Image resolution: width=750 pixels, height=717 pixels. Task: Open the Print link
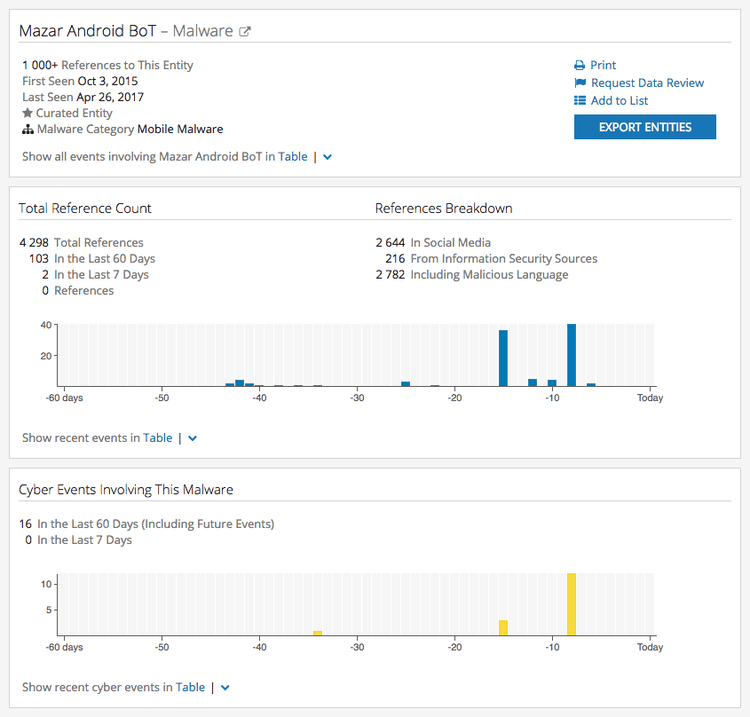click(603, 65)
